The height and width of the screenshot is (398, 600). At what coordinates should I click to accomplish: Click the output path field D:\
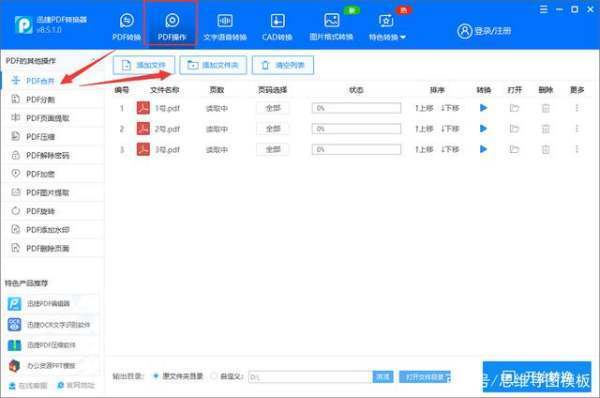310,377
